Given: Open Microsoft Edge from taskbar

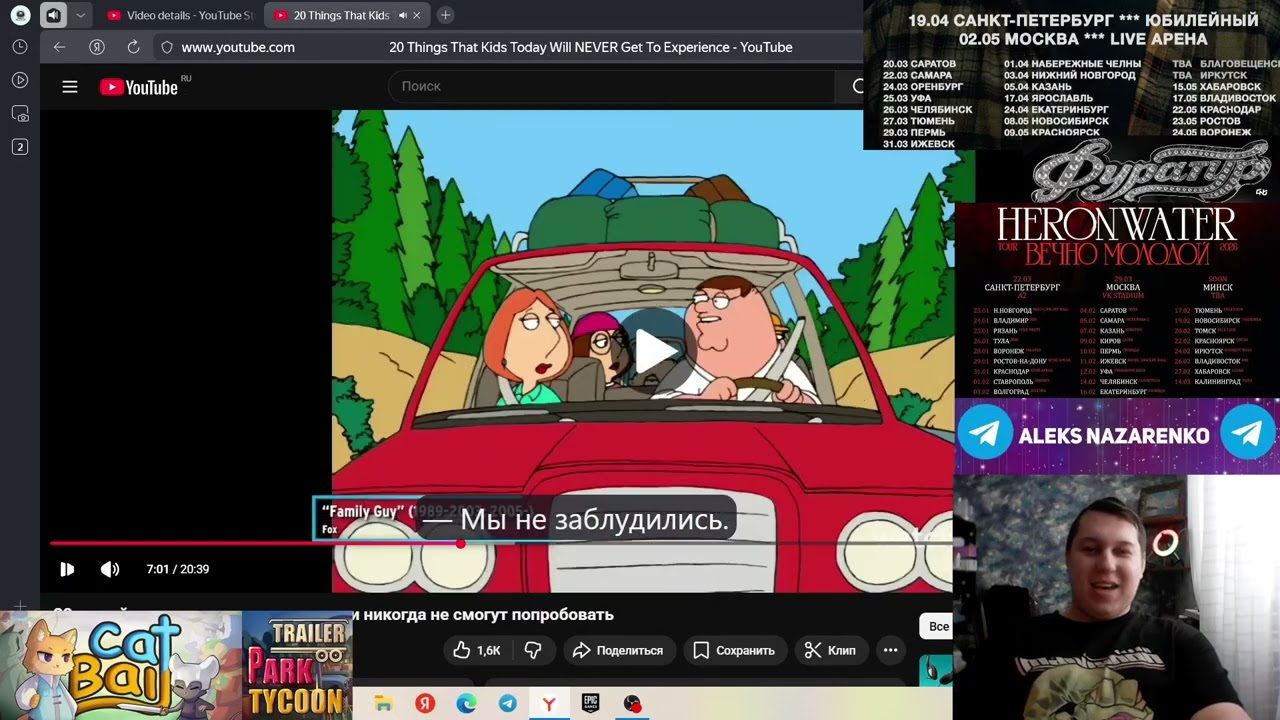Looking at the screenshot, I should (x=466, y=704).
